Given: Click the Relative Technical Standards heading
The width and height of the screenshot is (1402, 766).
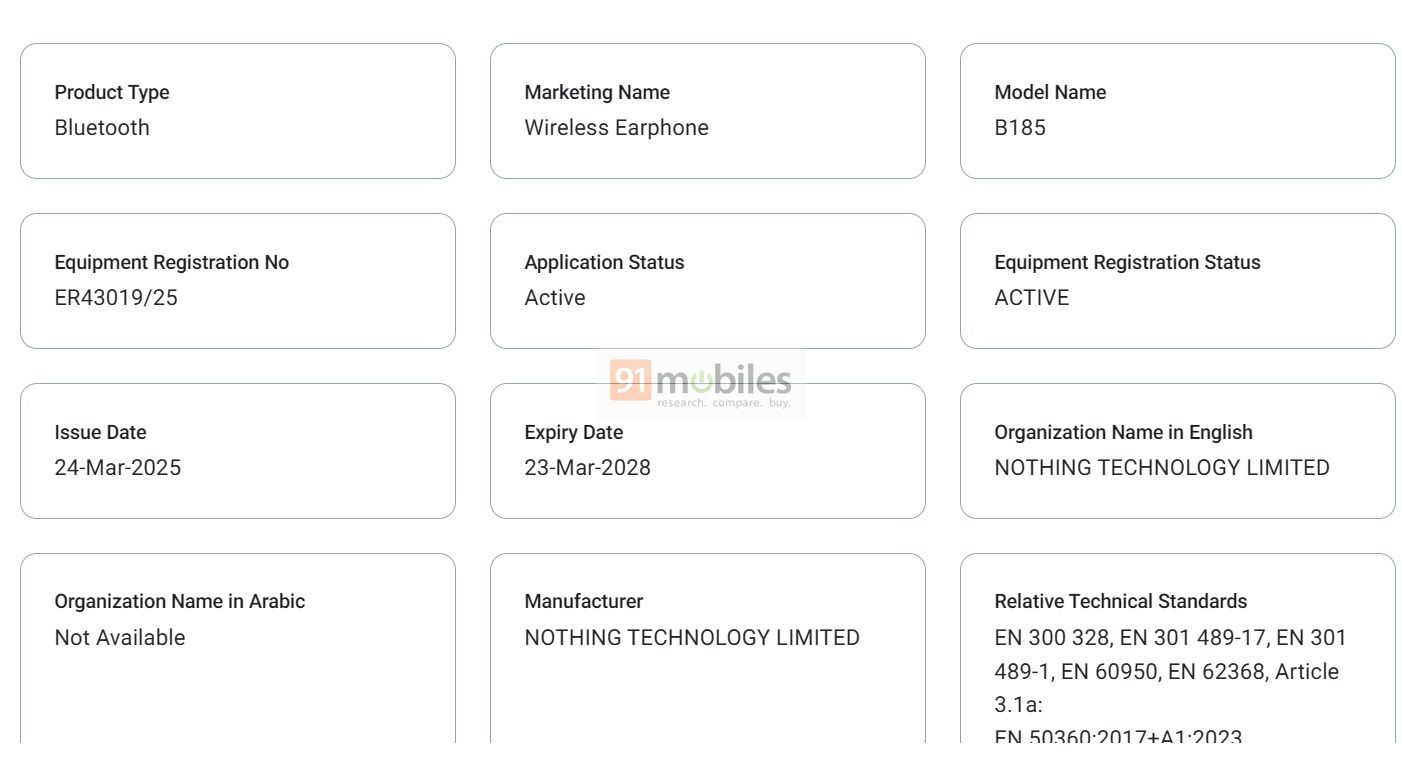Looking at the screenshot, I should (1121, 601).
